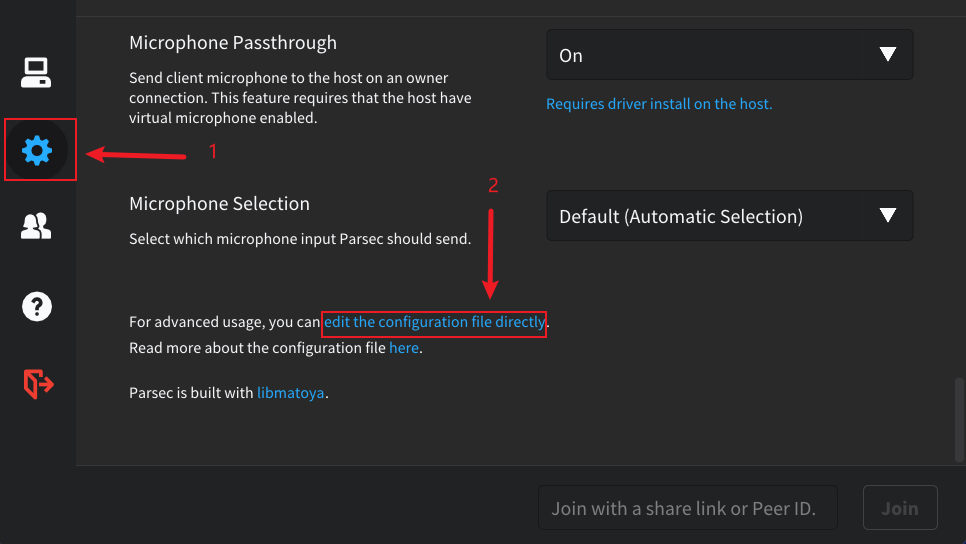Select the "Default (Automatic Selection)" text
This screenshot has height=544, width=966.
[681, 216]
